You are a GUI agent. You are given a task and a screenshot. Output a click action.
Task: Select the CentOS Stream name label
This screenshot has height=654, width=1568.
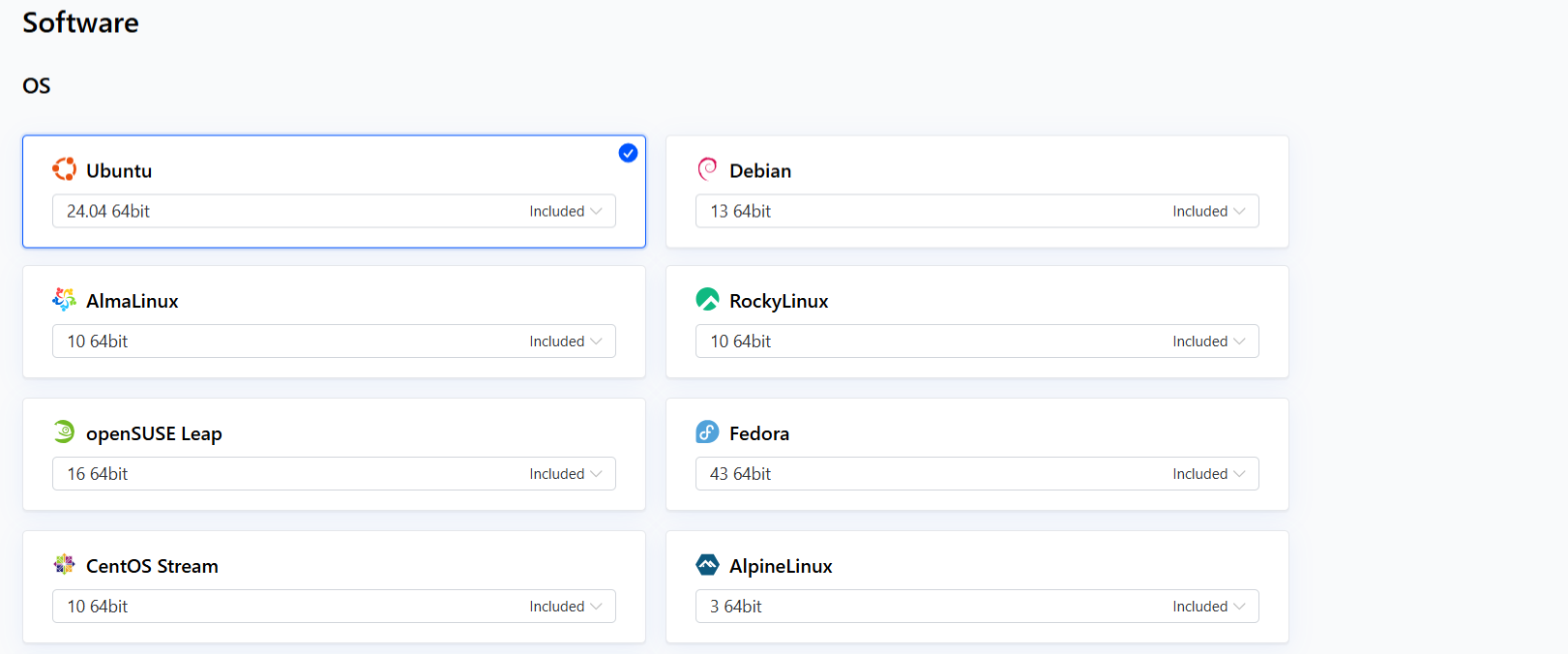152,566
